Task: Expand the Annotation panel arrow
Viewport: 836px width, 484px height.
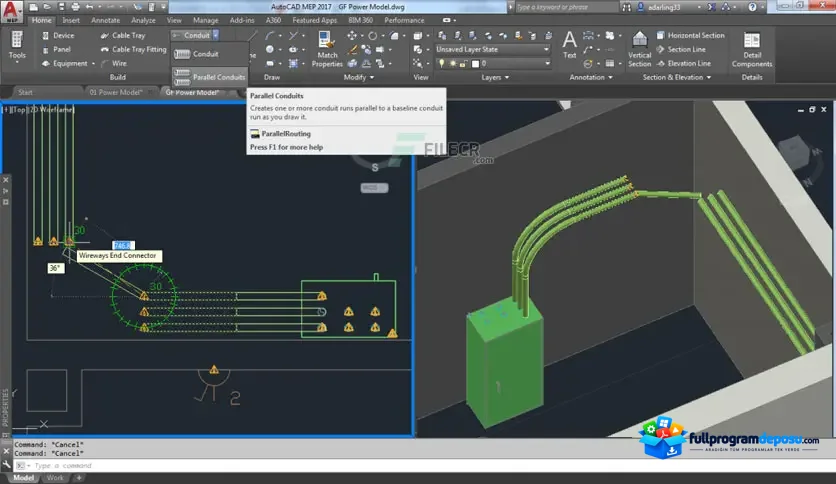Action: [x=610, y=77]
